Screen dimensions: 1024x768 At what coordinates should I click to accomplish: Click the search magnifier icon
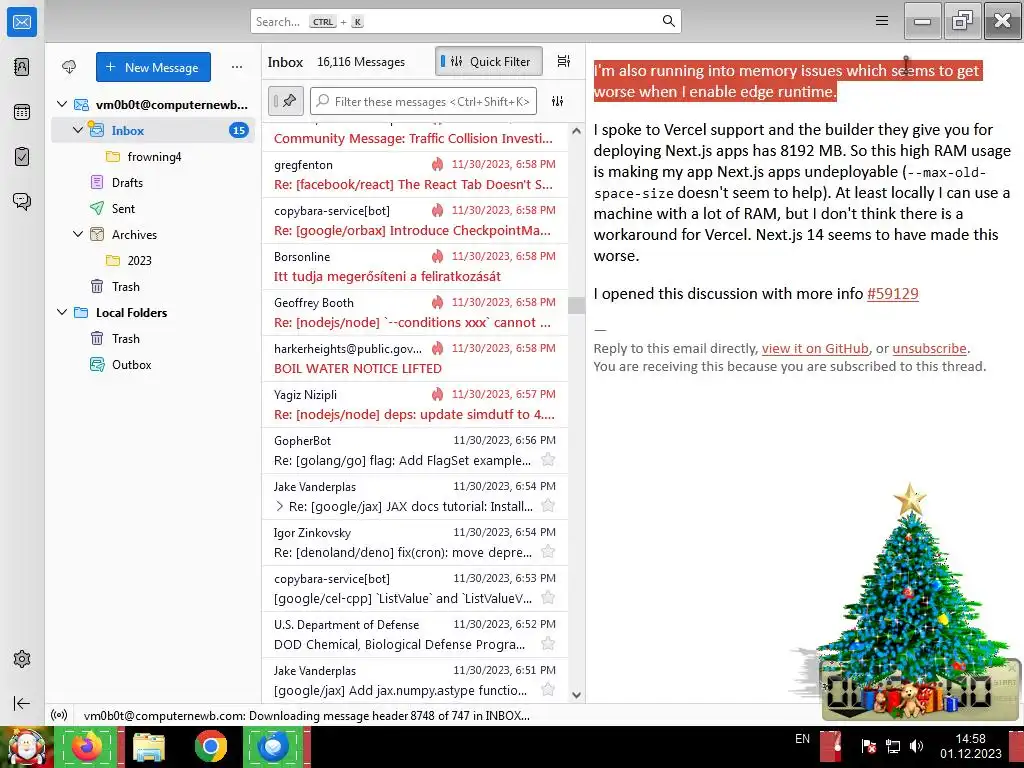[668, 21]
